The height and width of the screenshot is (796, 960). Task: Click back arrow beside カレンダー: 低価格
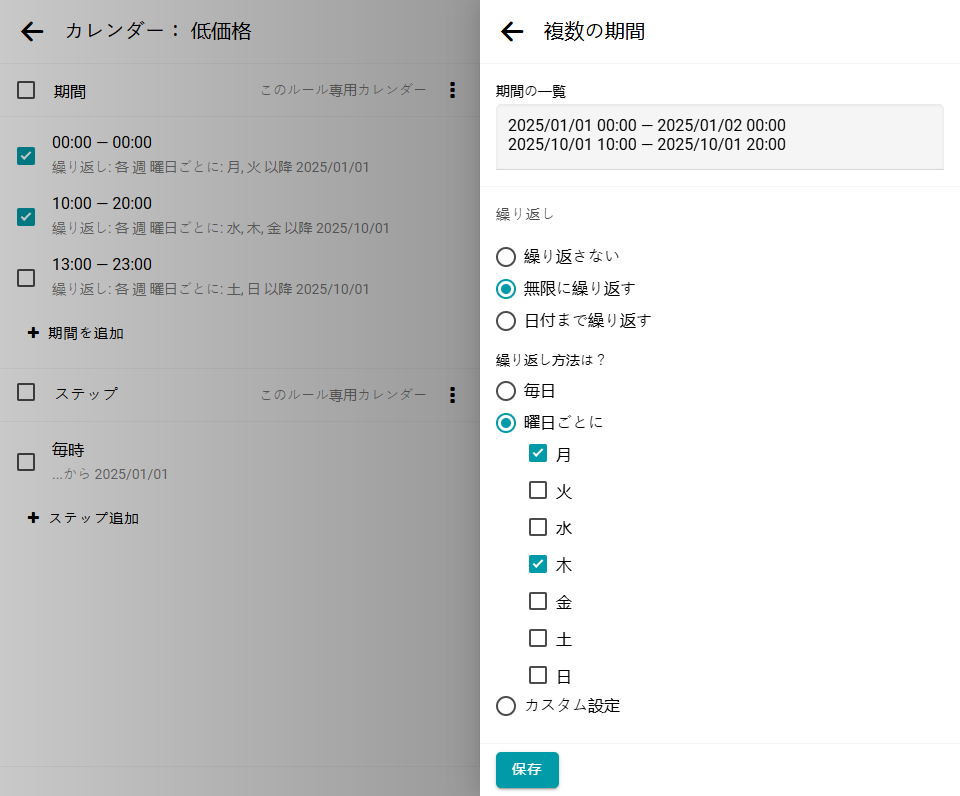(x=32, y=32)
